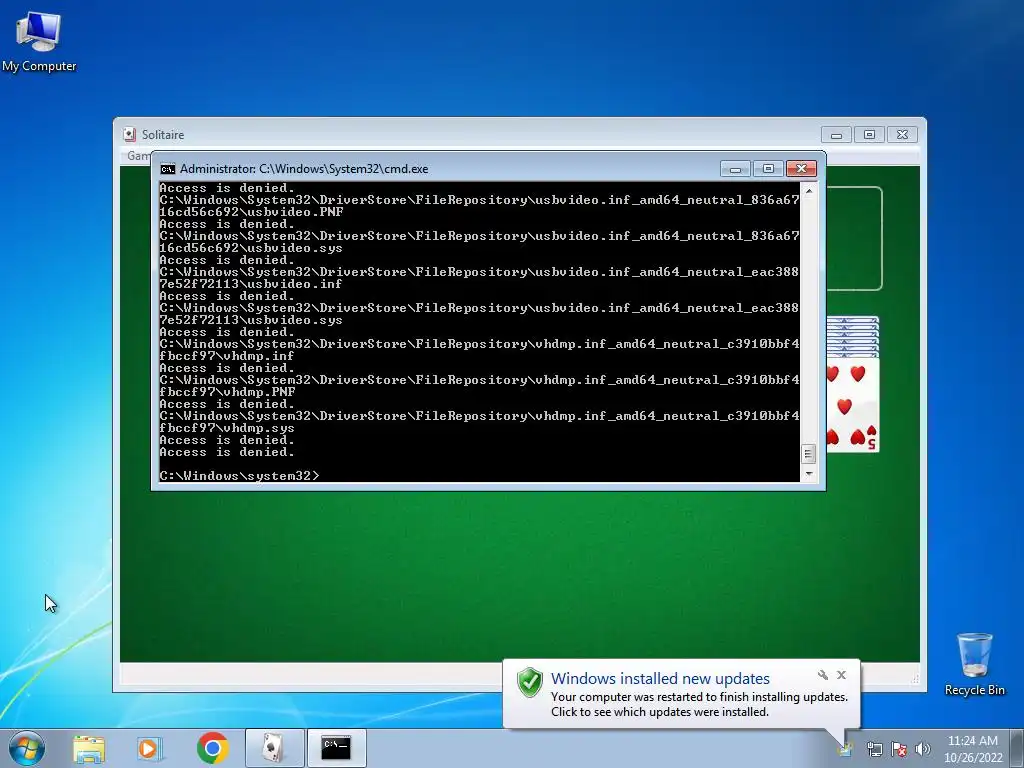Launch Windows Explorer from the taskbar

point(89,748)
